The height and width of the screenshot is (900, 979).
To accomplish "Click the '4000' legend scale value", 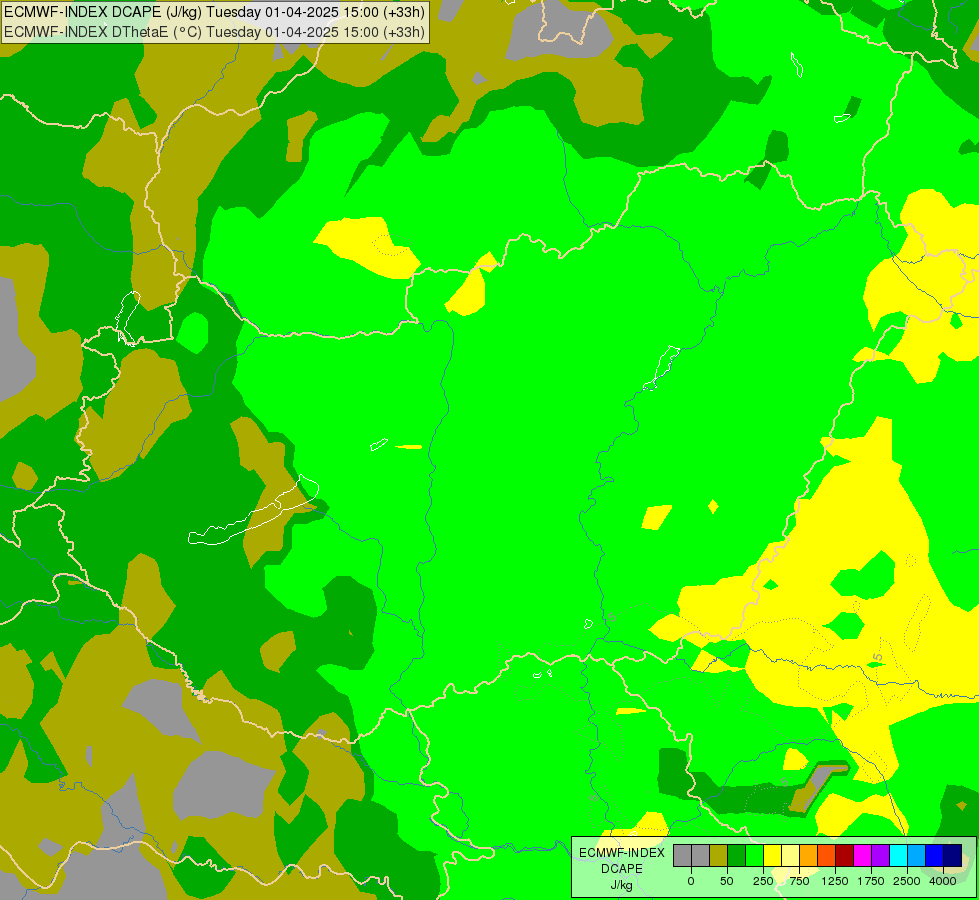I will click(x=943, y=881).
